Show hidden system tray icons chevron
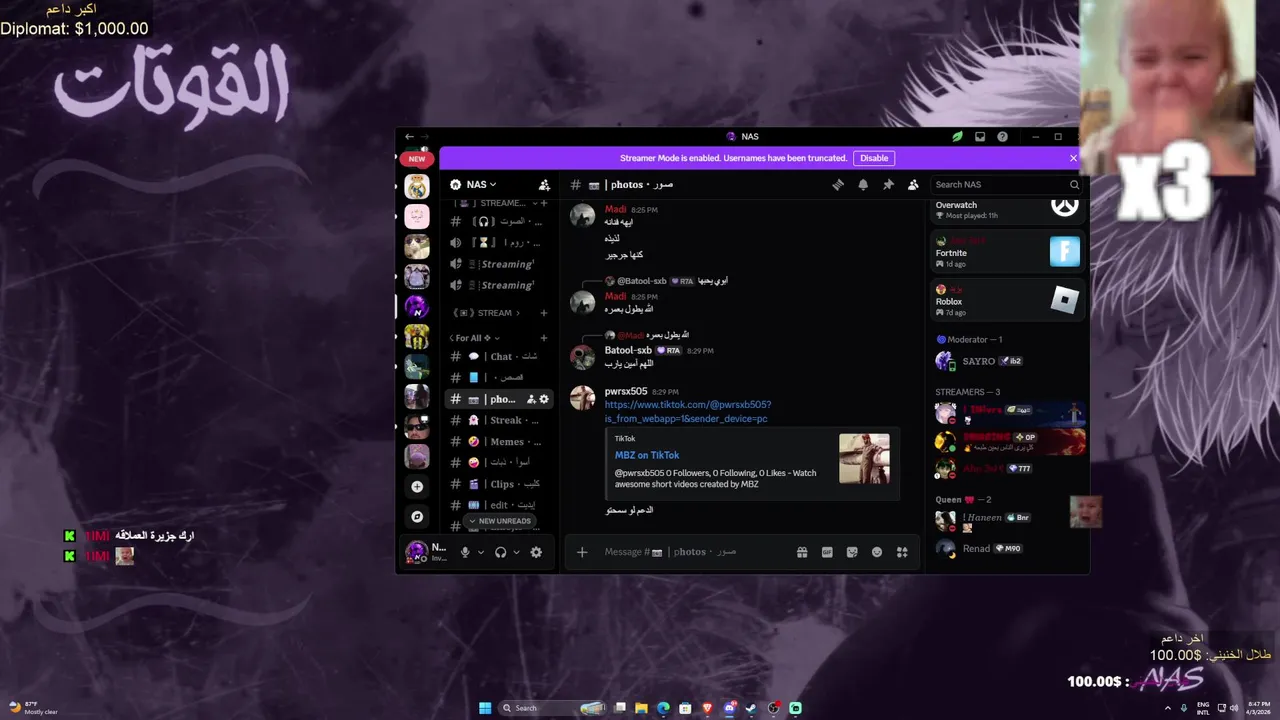The image size is (1280, 720). coord(1169,708)
